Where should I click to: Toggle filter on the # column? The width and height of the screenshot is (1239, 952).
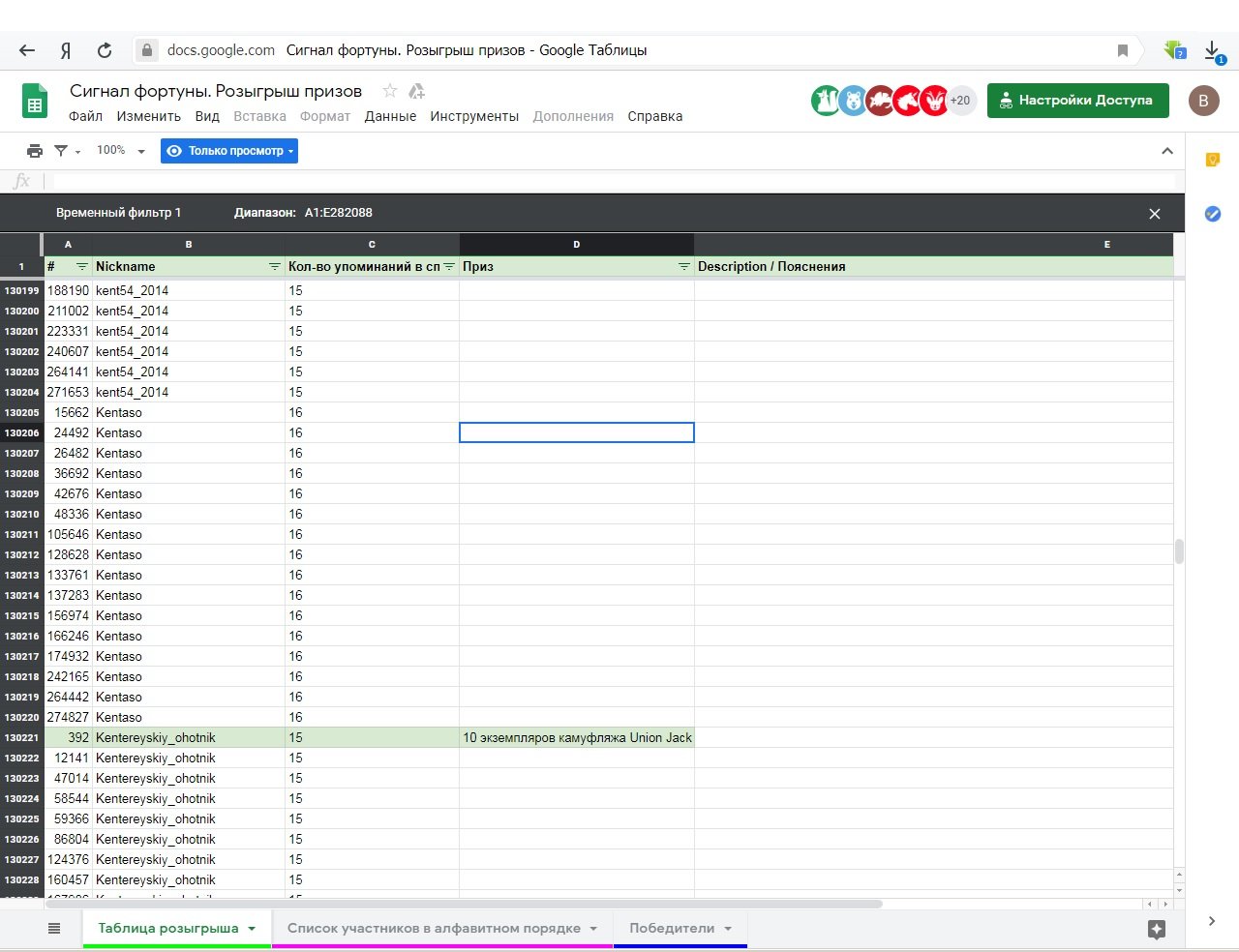point(82,267)
